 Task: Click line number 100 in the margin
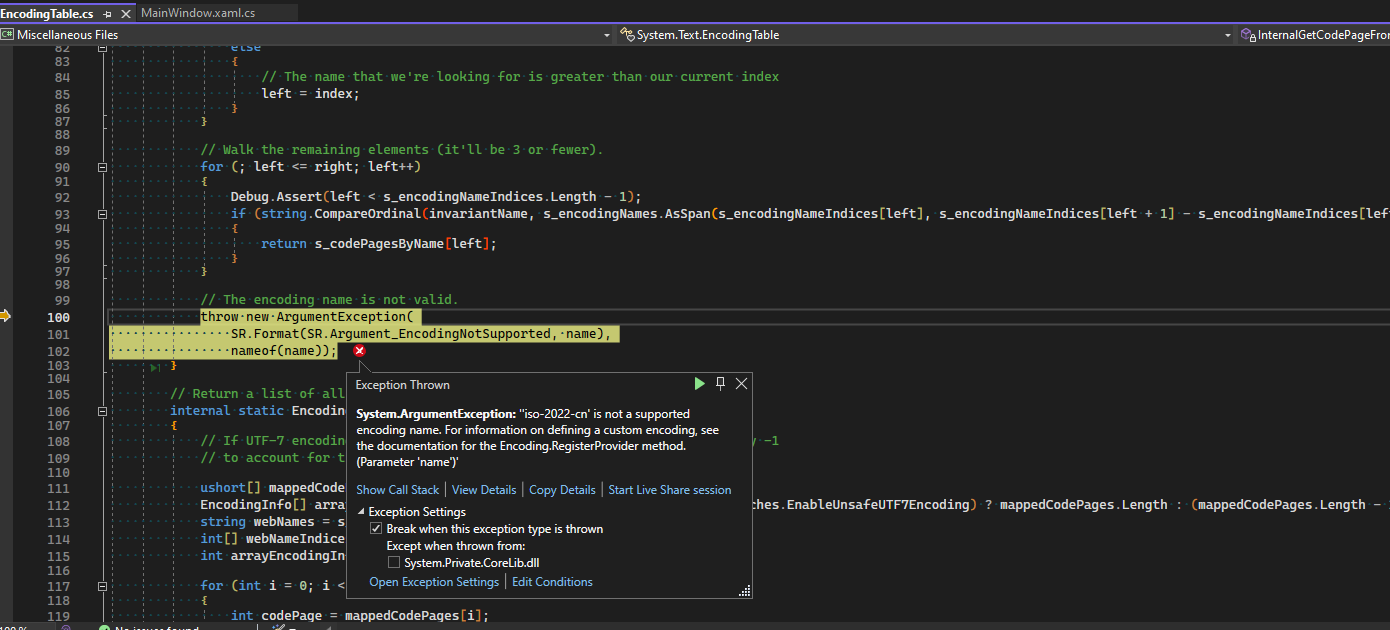(x=58, y=317)
